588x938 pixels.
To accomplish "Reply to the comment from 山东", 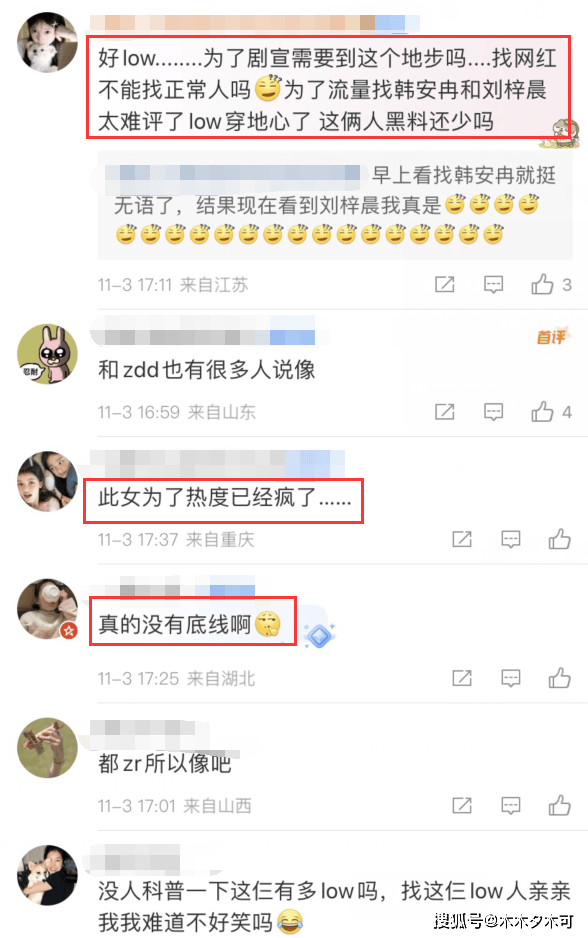I will (x=493, y=412).
